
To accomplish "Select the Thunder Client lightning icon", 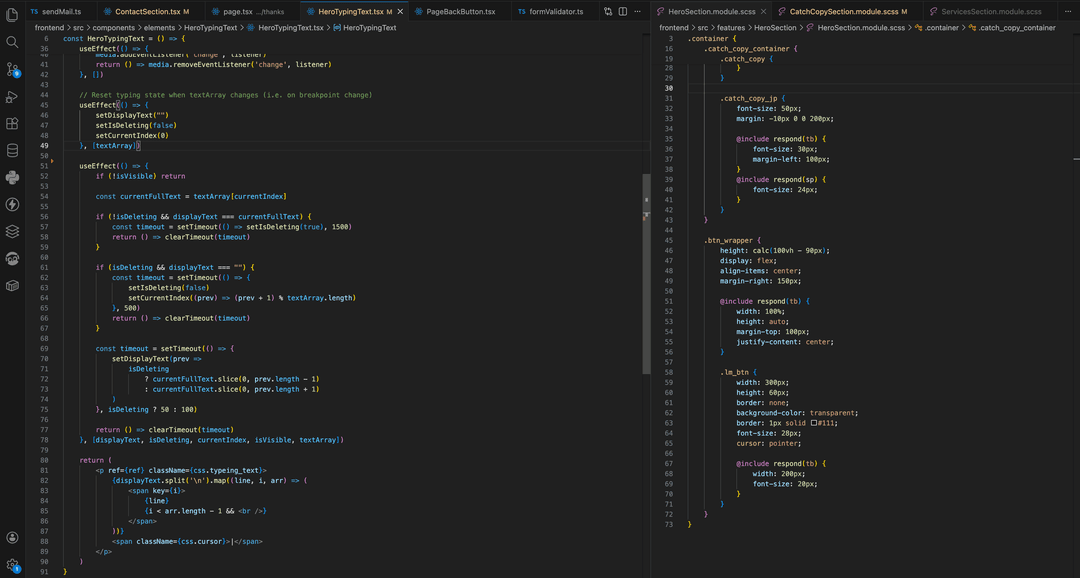I will point(11,204).
